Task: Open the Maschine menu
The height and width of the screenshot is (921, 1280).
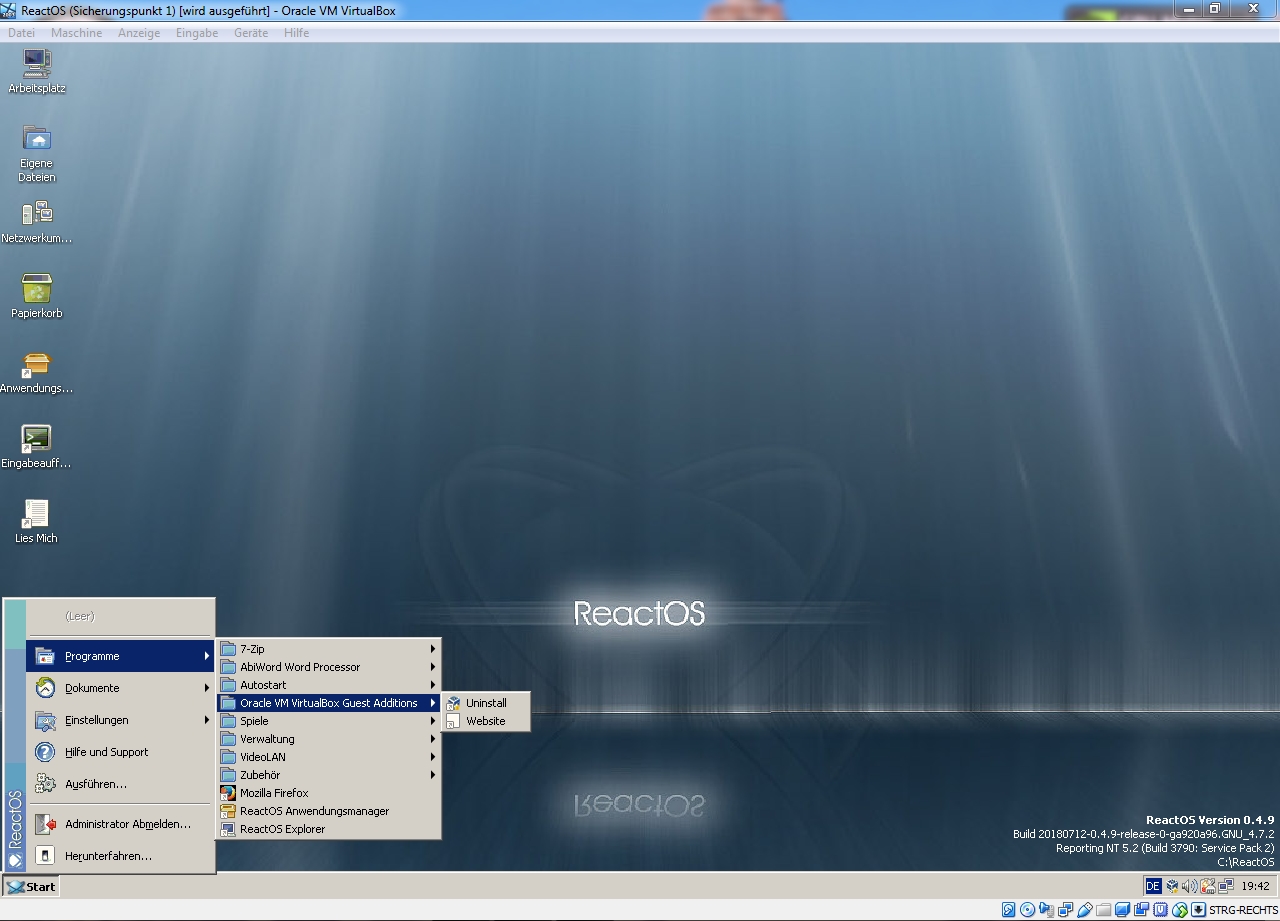Action: [x=77, y=33]
